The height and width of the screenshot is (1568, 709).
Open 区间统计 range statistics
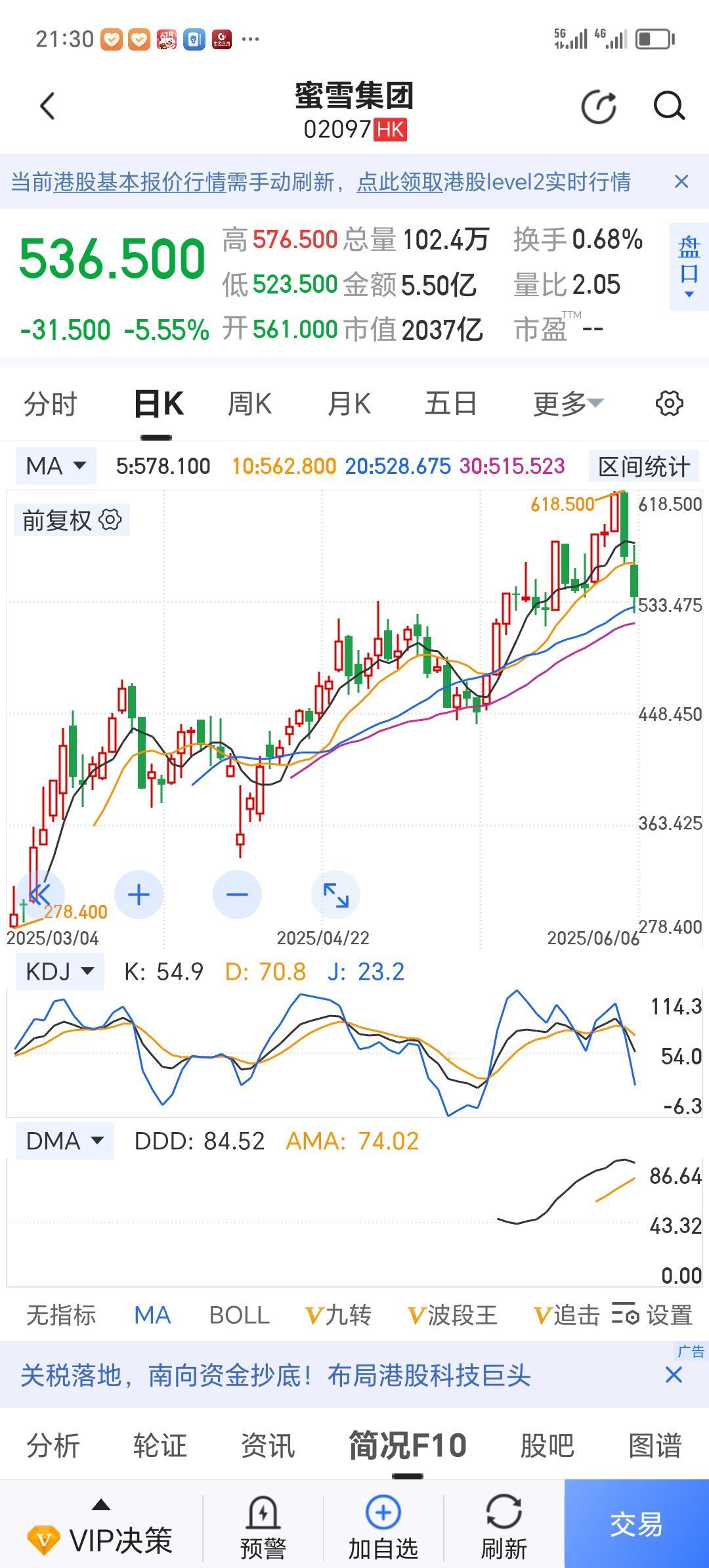click(x=644, y=467)
